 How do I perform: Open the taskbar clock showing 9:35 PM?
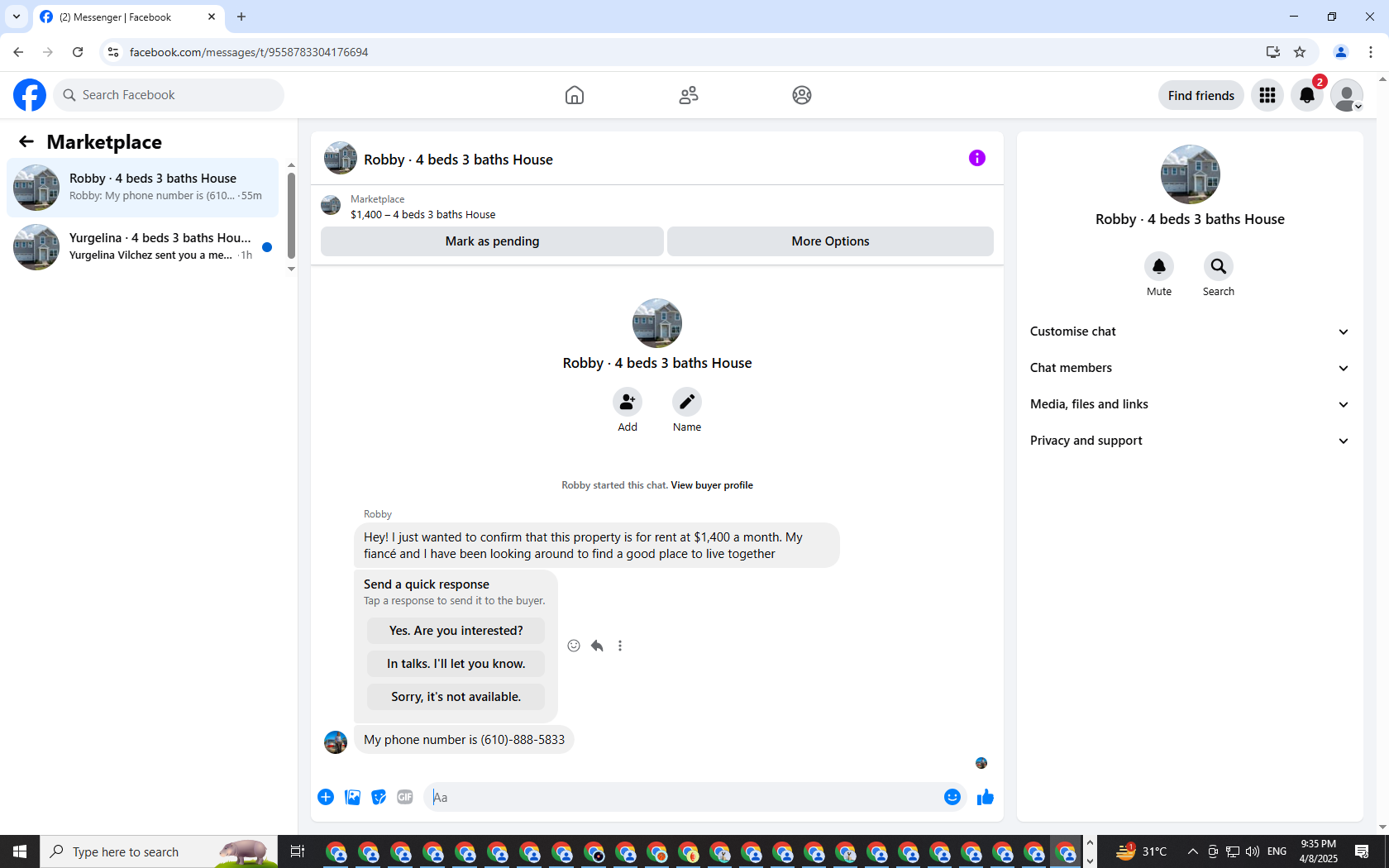1319,851
